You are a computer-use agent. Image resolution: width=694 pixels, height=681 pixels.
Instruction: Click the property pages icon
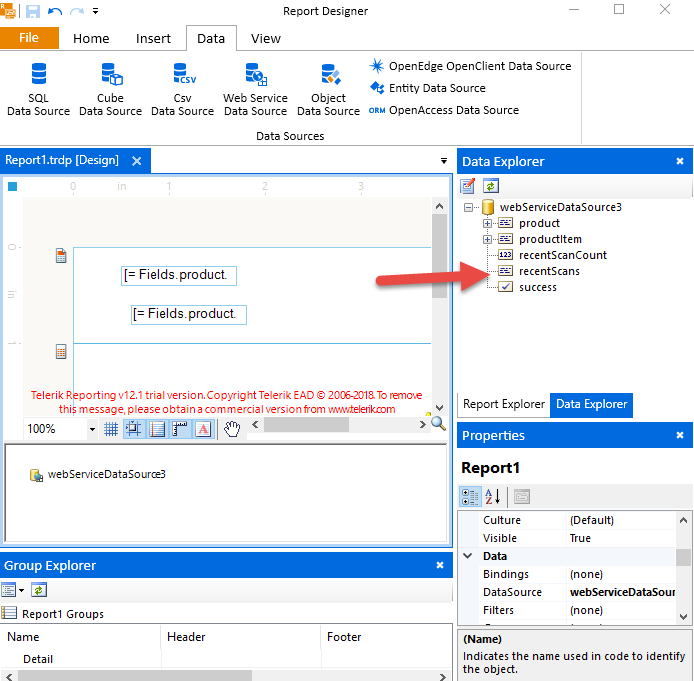pyautogui.click(x=522, y=497)
